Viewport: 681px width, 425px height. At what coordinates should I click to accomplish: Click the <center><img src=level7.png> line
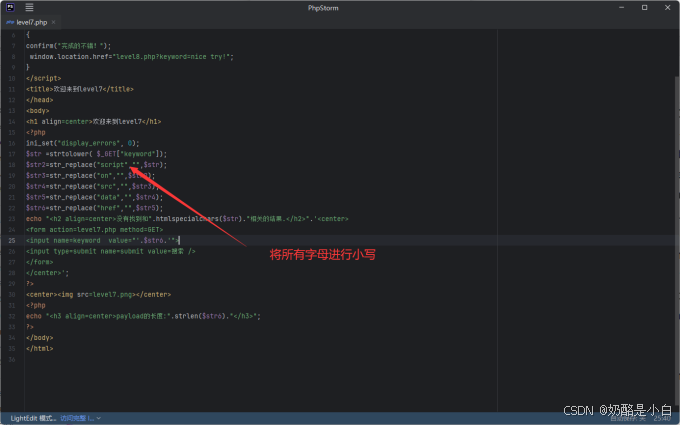(99, 295)
